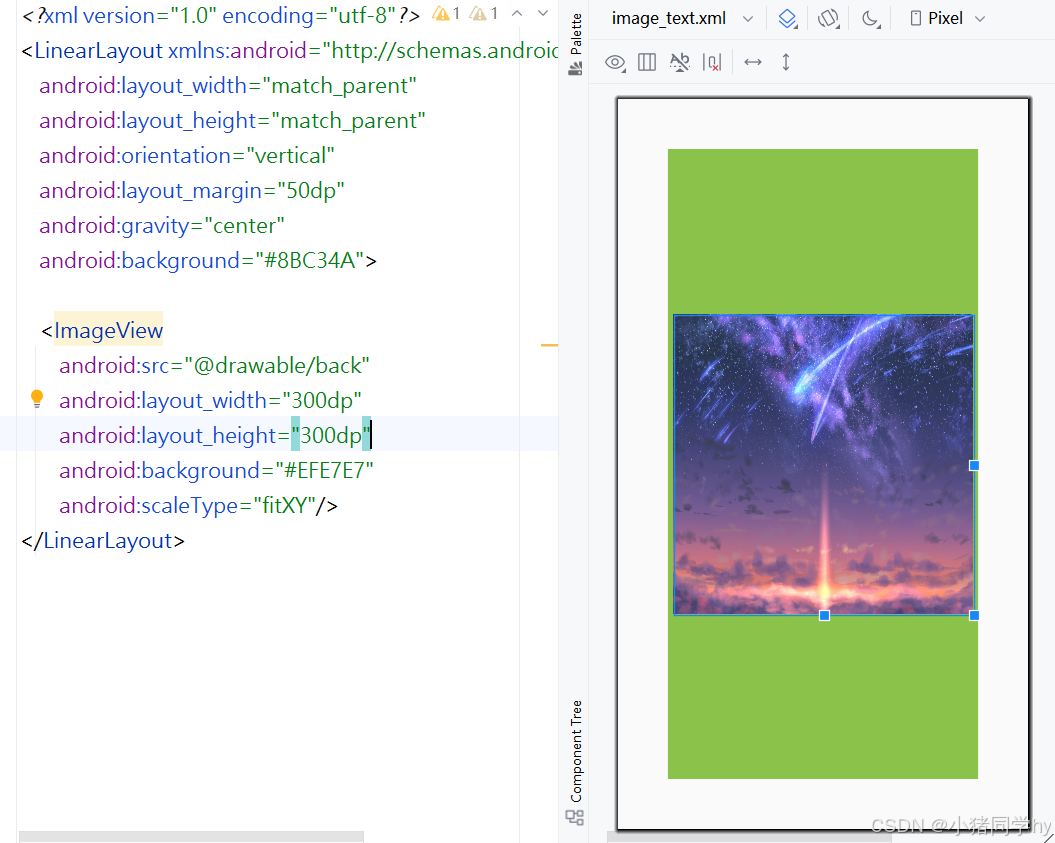
Task: Open the orientation for preview menu
Action: point(828,19)
